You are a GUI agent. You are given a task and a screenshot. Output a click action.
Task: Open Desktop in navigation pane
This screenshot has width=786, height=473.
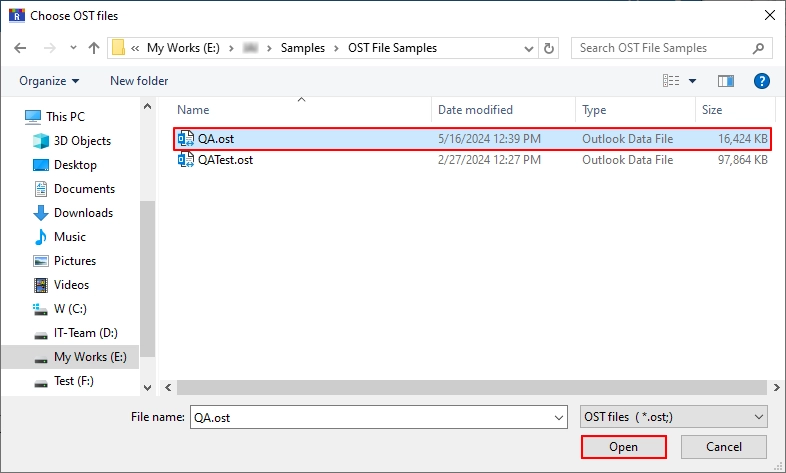[75, 165]
